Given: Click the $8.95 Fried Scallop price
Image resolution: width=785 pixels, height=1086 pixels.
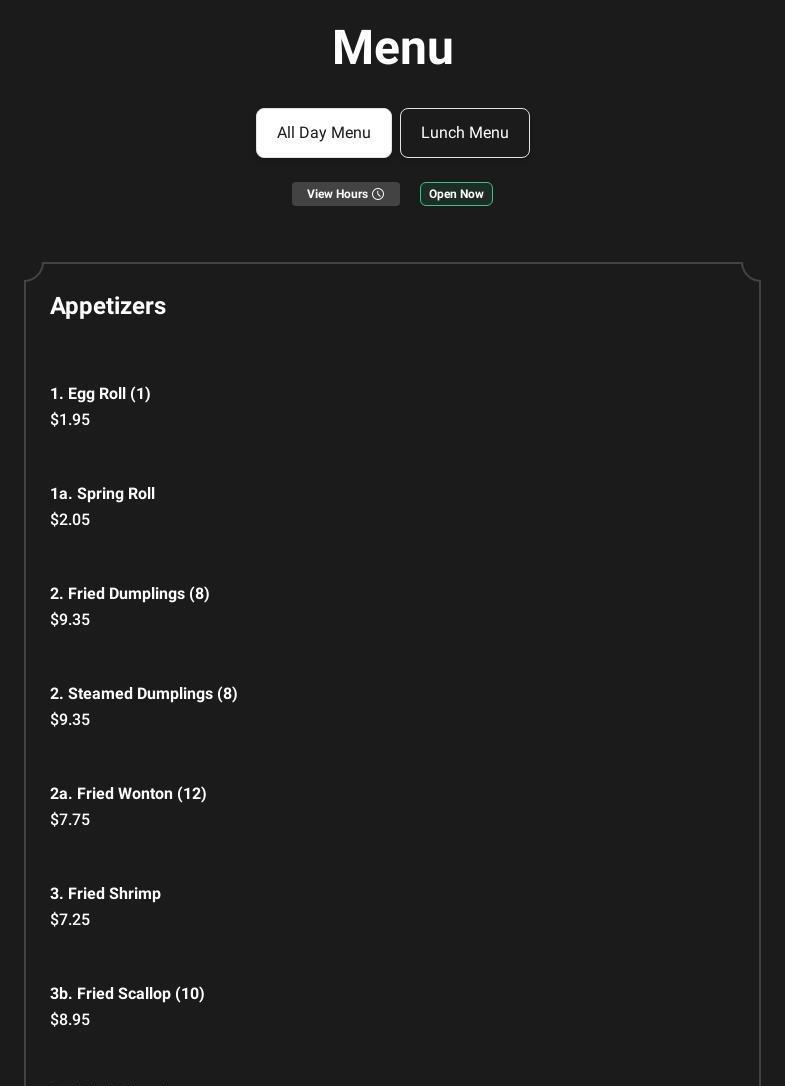Looking at the screenshot, I should coord(70,1020).
